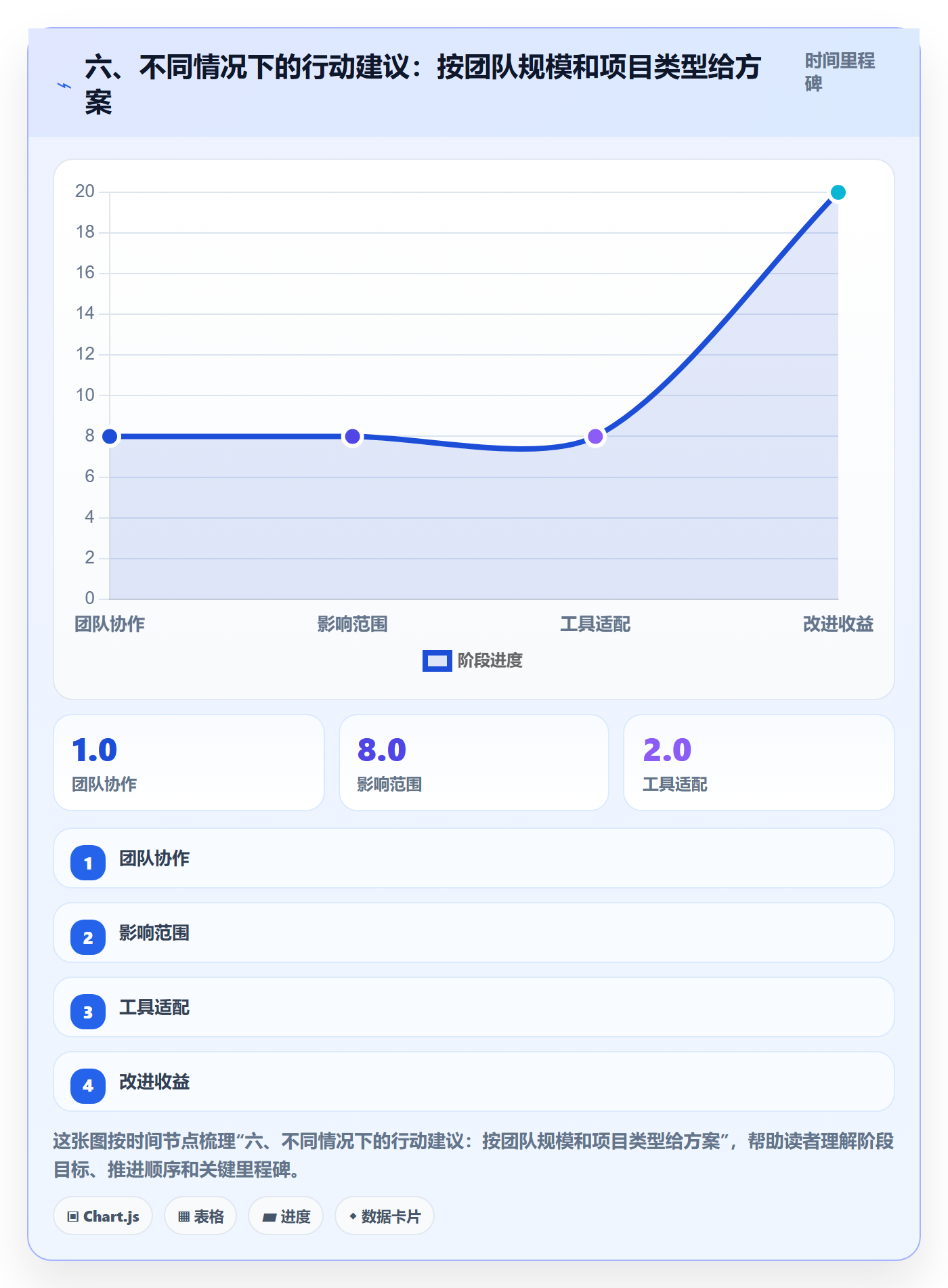Click the 表格 tag
The height and width of the screenshot is (1288, 948).
(x=200, y=1216)
